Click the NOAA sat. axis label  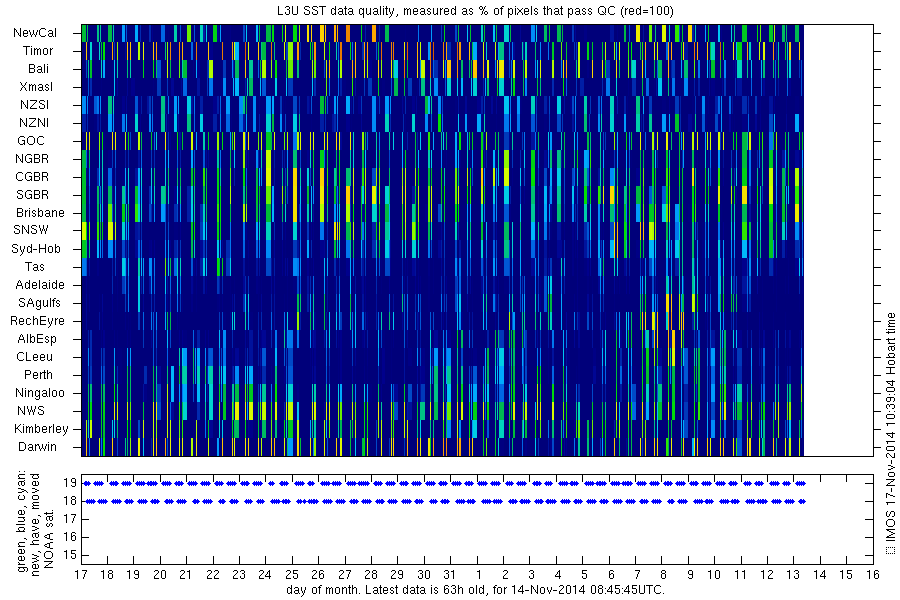(49, 539)
